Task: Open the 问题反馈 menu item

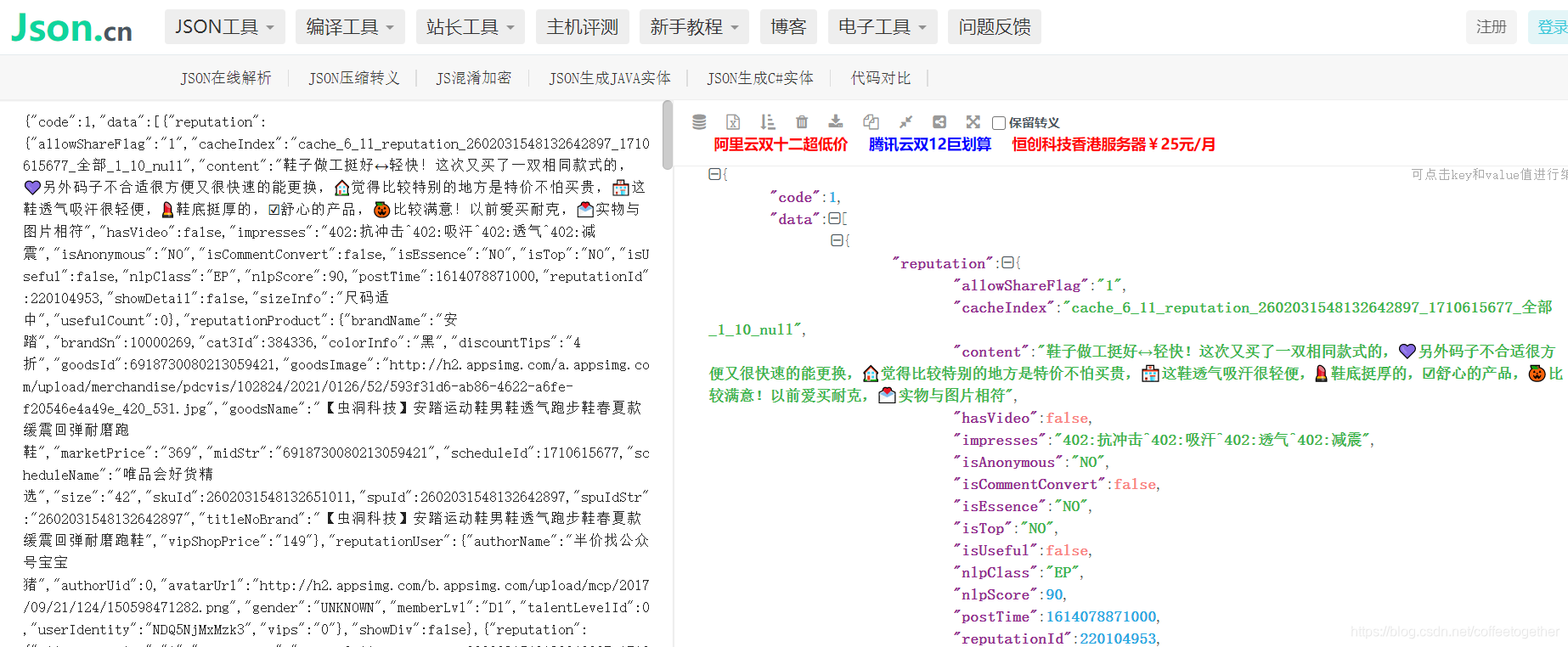Action: tap(995, 27)
